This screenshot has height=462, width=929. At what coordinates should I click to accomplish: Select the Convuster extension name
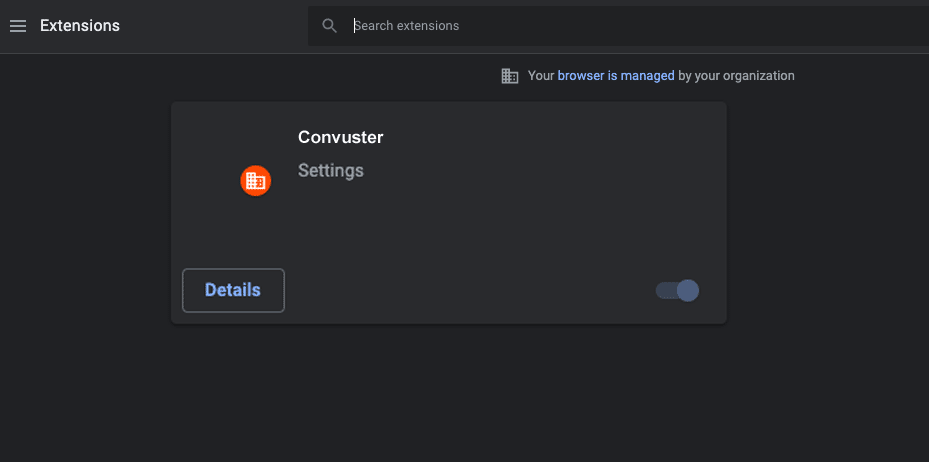[341, 137]
